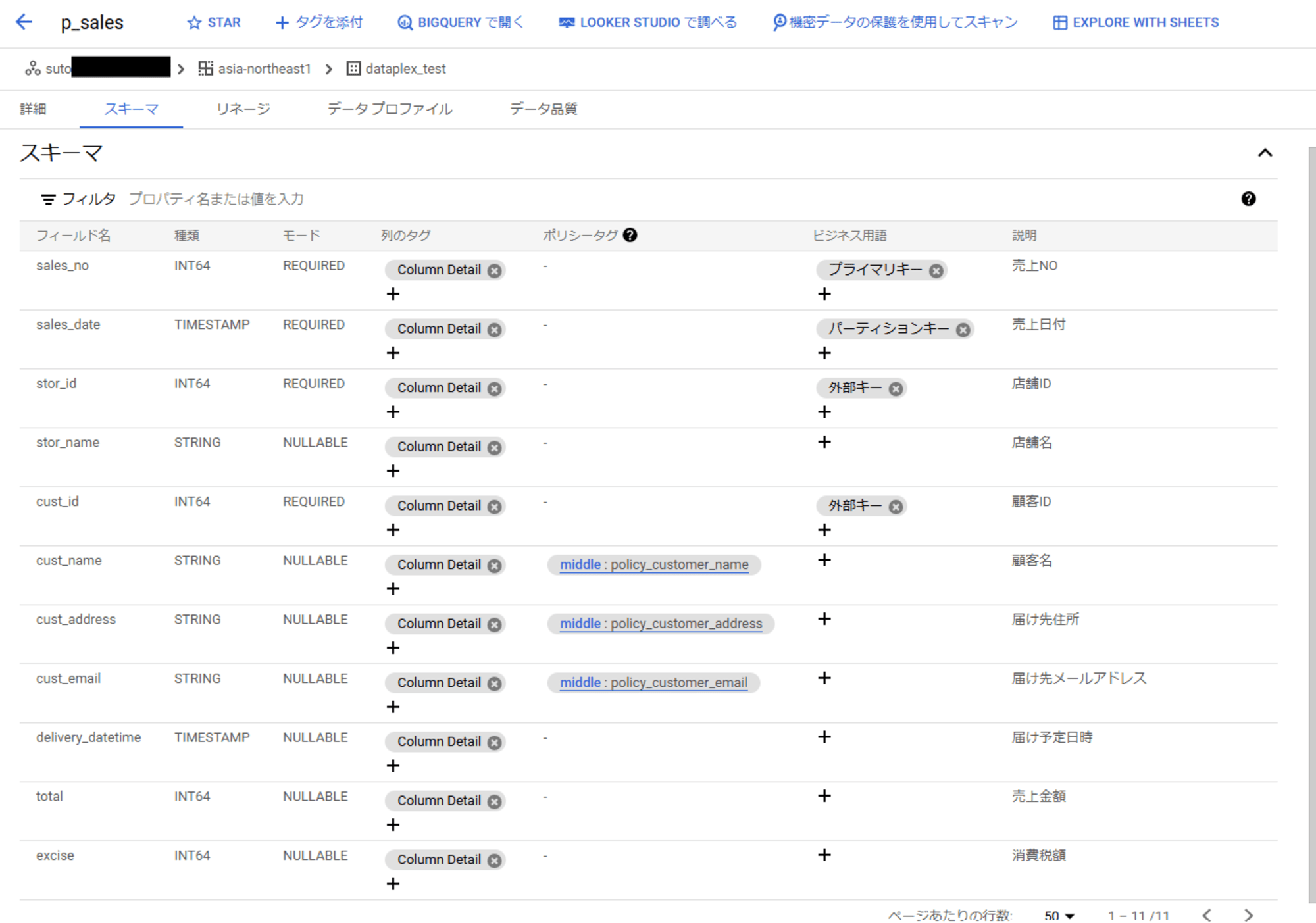1316x923 pixels.
Task: Add business term to cust_email
Action: pyautogui.click(x=824, y=678)
